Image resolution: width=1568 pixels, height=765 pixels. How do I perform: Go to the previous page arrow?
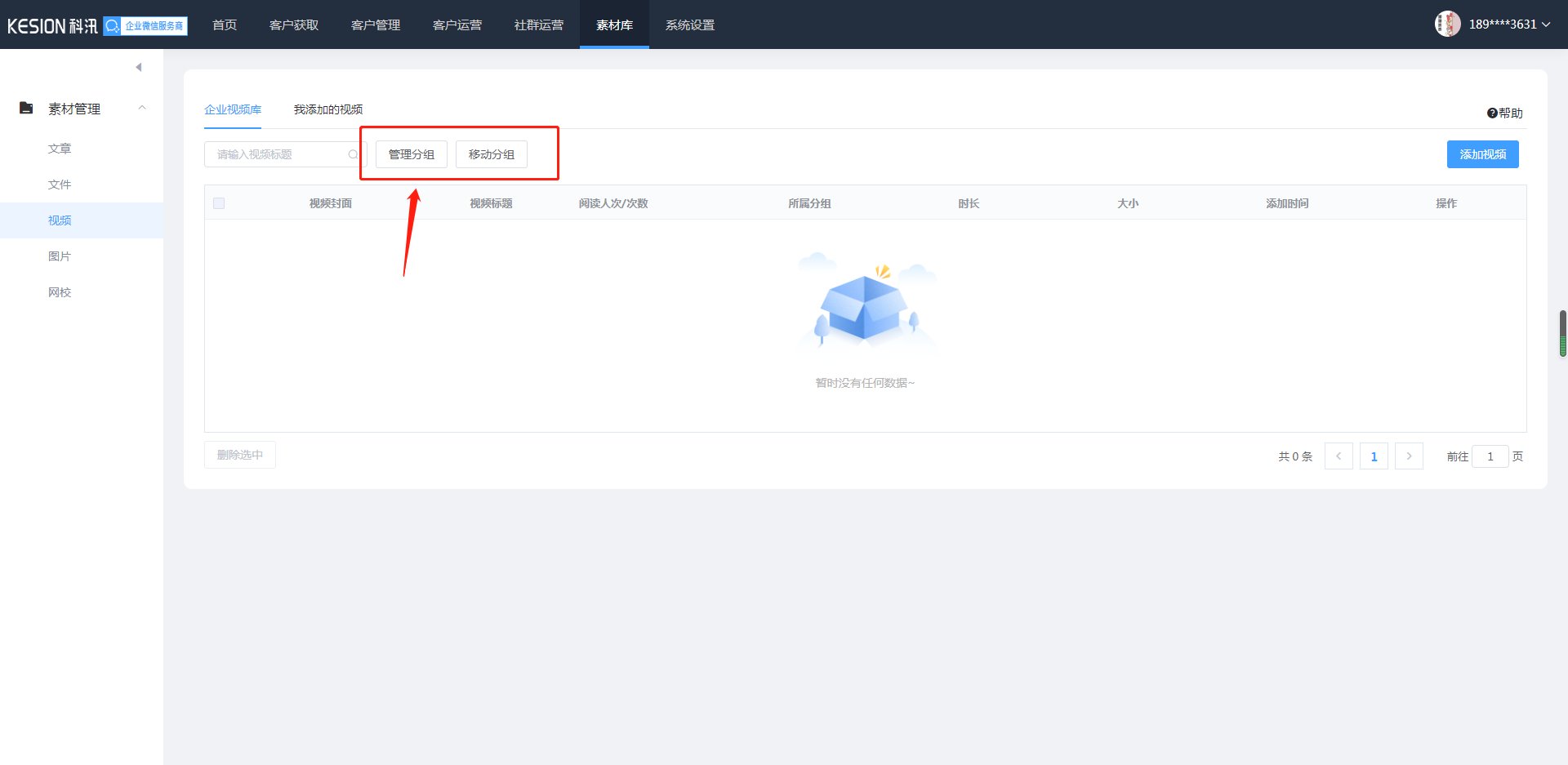click(1339, 456)
